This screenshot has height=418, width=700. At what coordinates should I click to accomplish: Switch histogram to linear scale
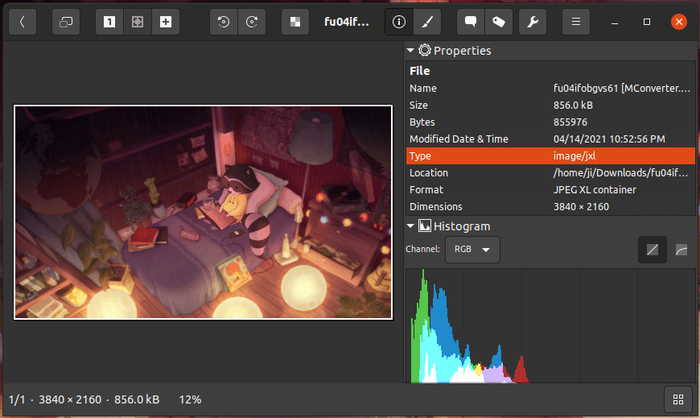(652, 250)
